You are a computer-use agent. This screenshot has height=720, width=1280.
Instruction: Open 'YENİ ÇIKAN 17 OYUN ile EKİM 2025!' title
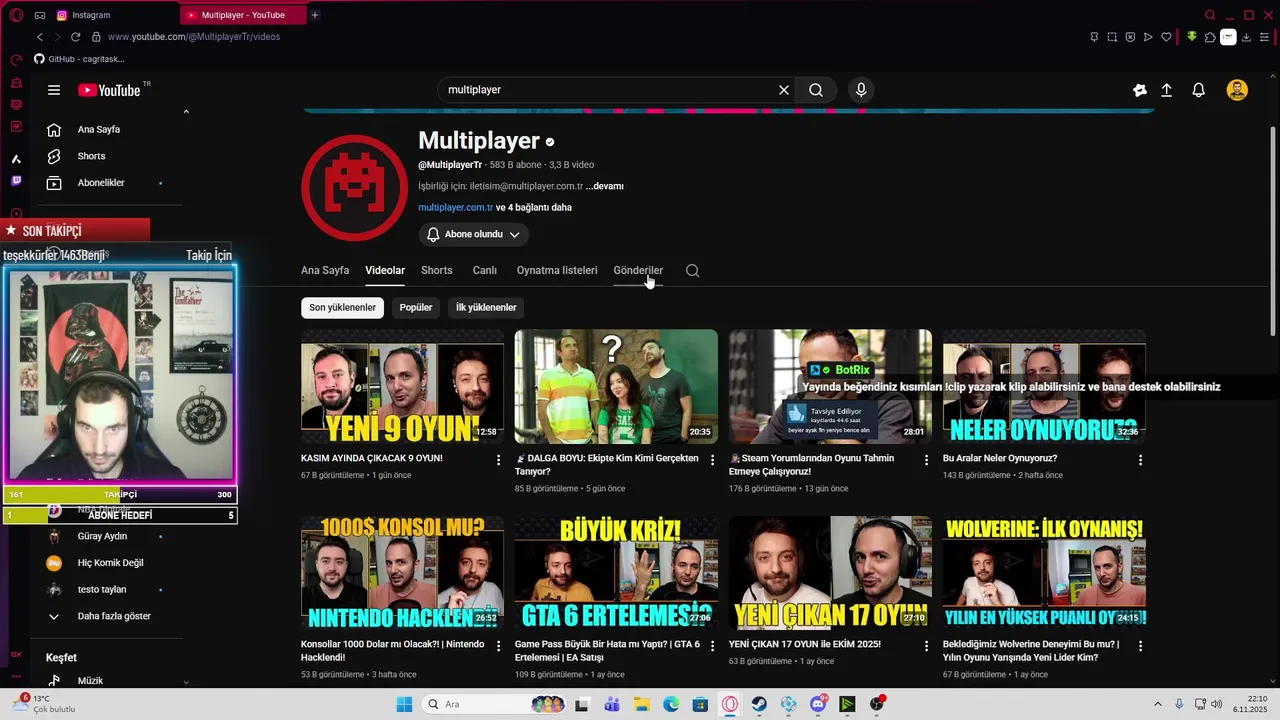point(805,645)
